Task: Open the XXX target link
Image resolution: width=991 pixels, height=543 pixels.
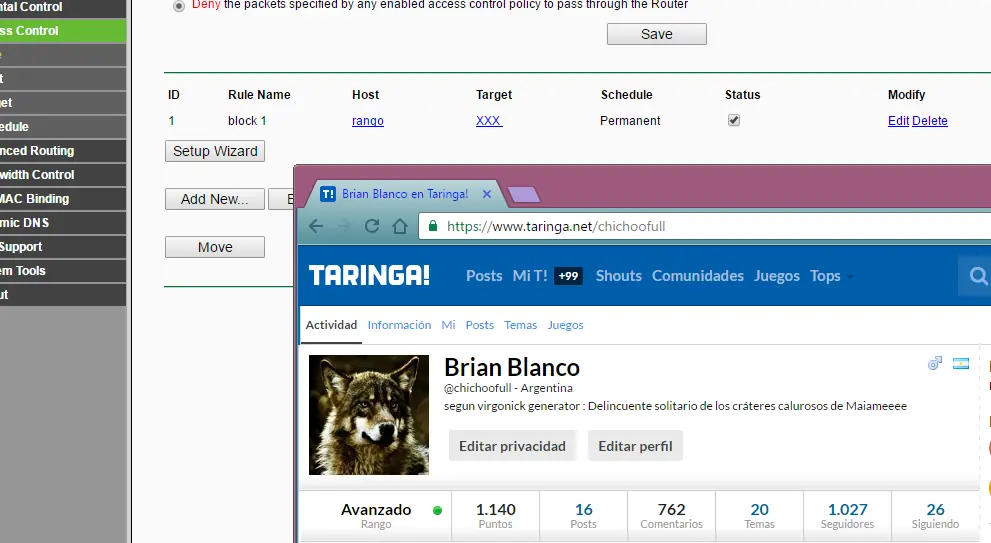Action: click(x=489, y=121)
